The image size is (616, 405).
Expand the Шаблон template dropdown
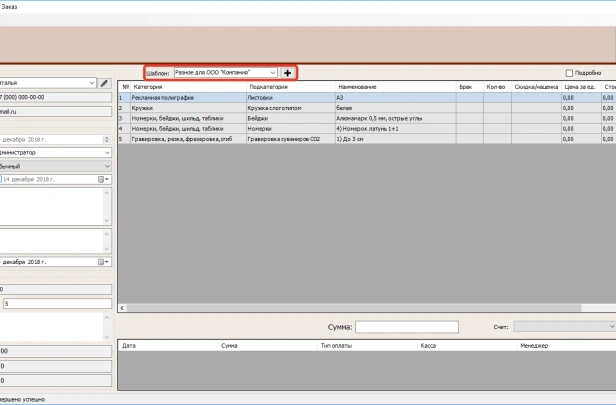pos(272,73)
